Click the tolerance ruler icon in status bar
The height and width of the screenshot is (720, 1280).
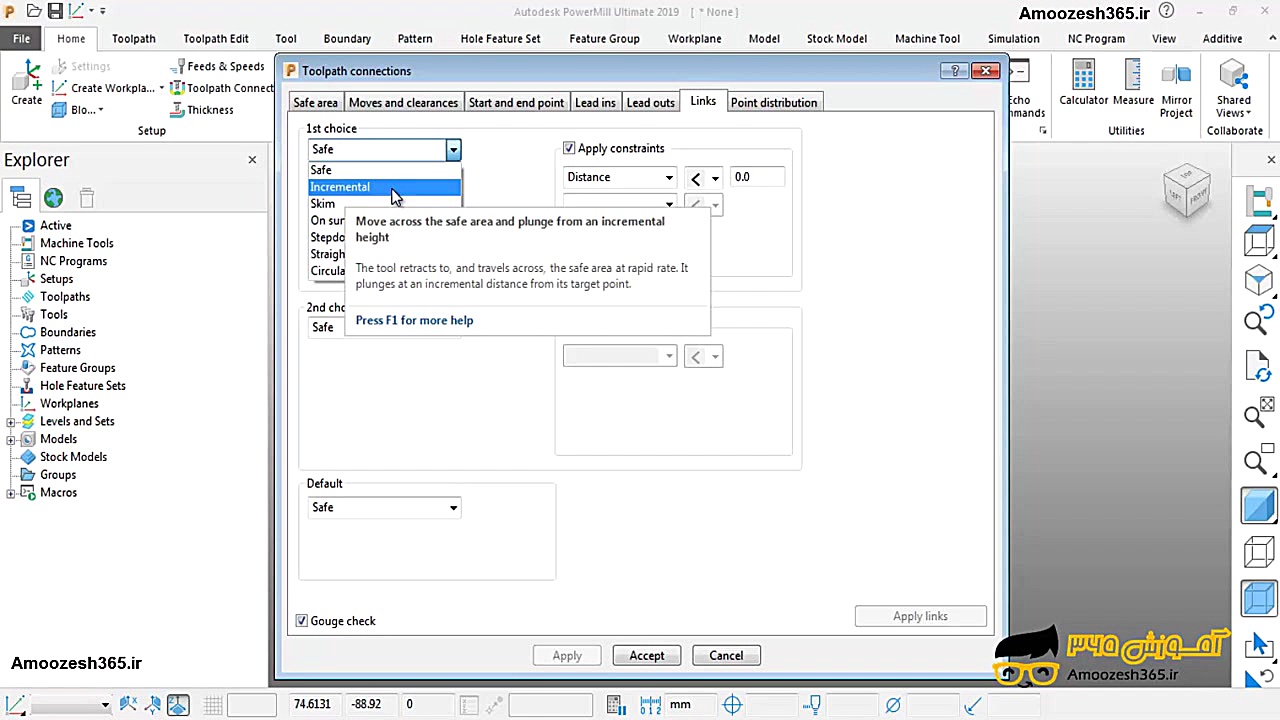click(650, 705)
